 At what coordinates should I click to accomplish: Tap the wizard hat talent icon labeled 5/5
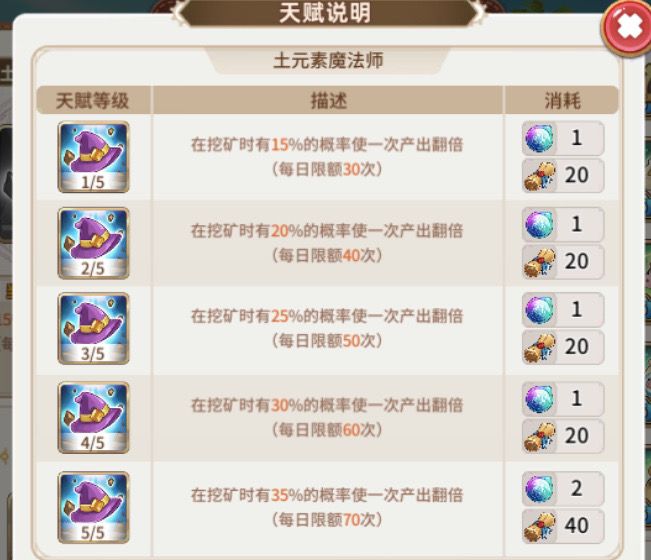click(x=93, y=507)
